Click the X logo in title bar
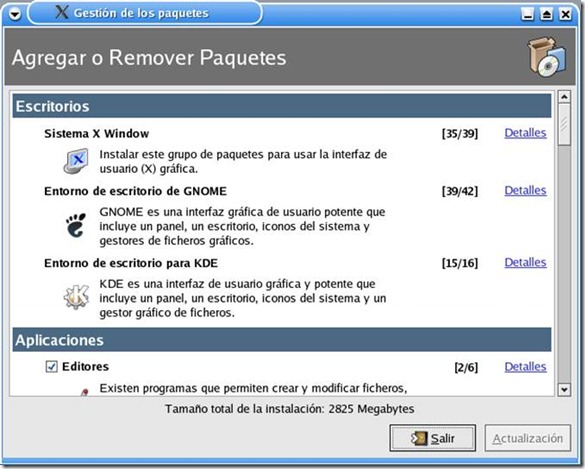Screen dimensions: 585x469 tap(62, 12)
